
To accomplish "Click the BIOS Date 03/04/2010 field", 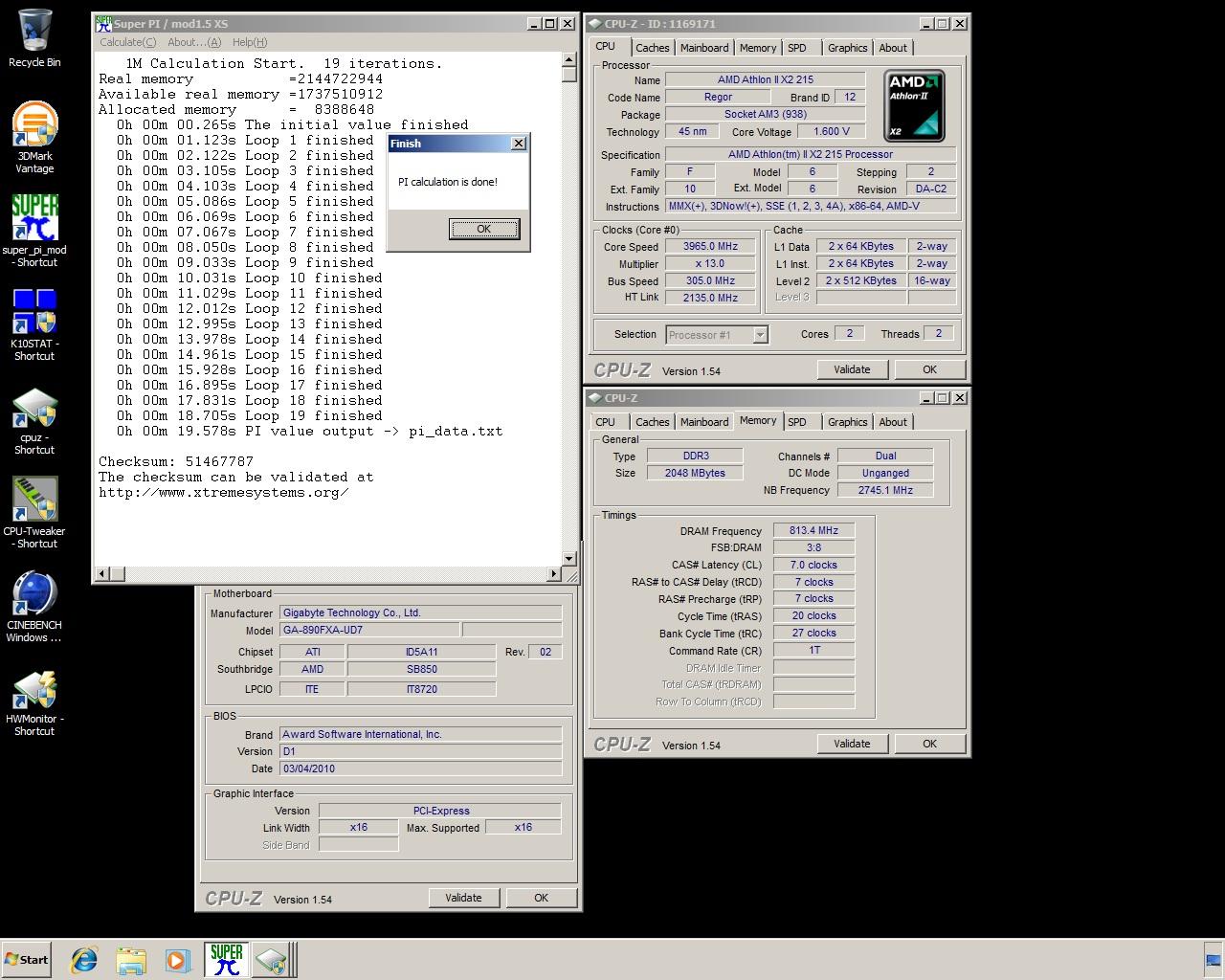I will (x=420, y=768).
